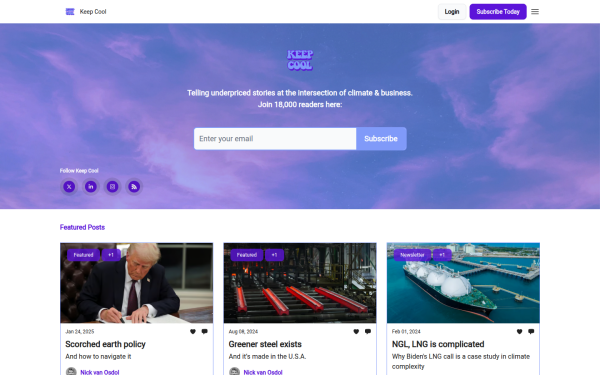Like the Scorched earth policy post
The image size is (600, 375).
(x=193, y=331)
